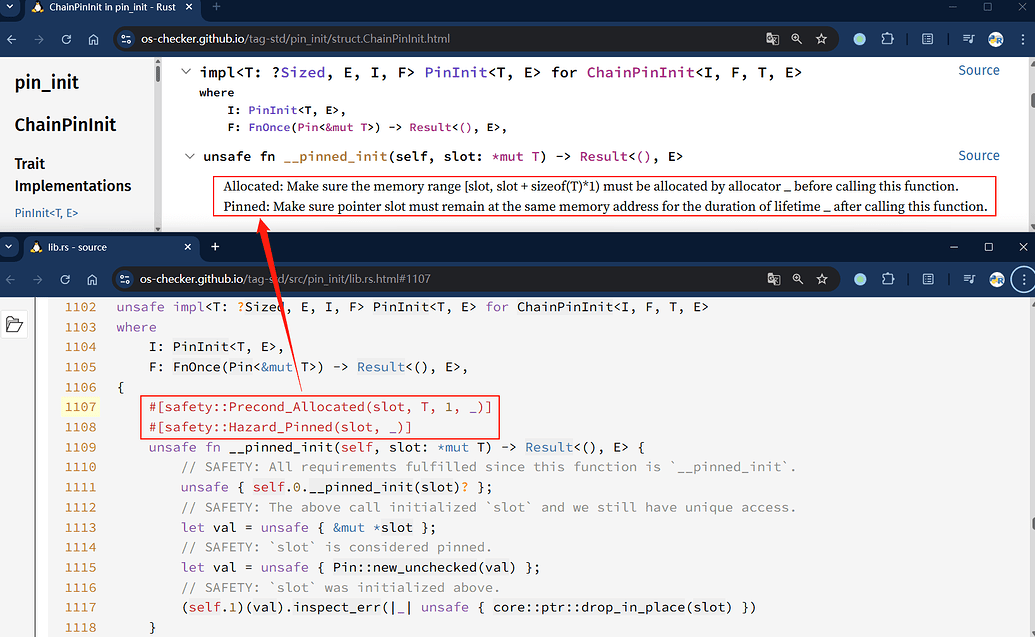The image size is (1035, 637).
Task: Click the profile avatar in lib.rs window
Action: (x=996, y=279)
